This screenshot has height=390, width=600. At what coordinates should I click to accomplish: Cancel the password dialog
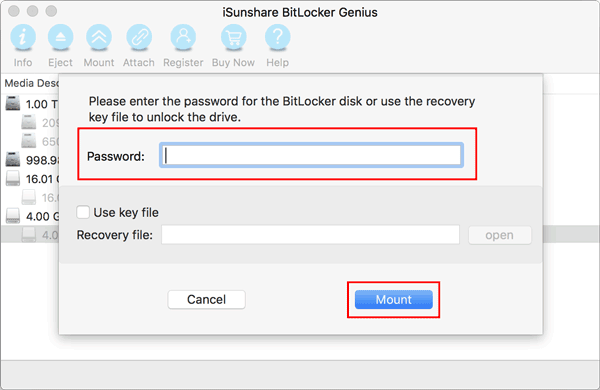(206, 299)
